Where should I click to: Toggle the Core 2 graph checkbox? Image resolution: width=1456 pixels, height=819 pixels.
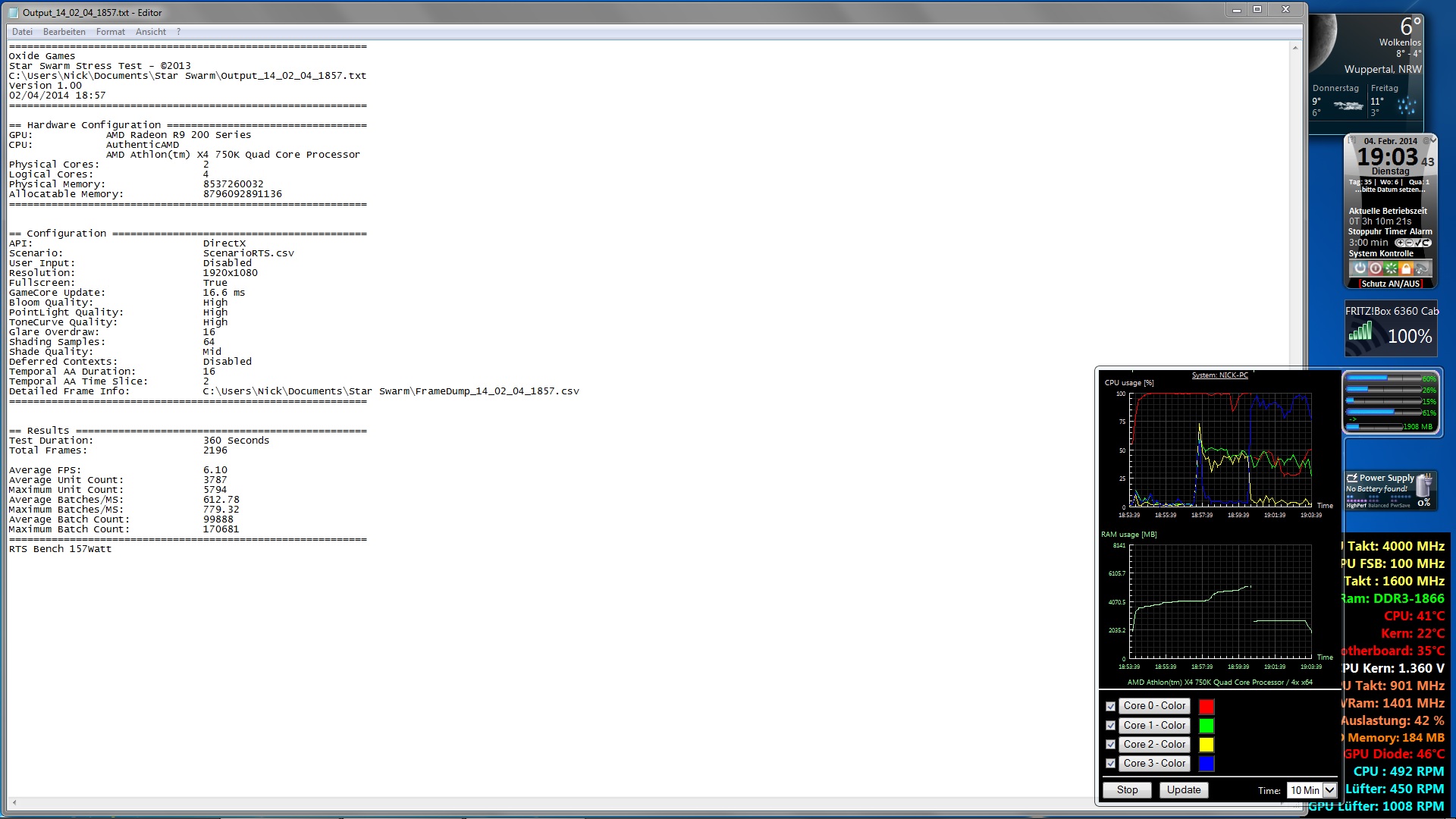(x=1110, y=745)
